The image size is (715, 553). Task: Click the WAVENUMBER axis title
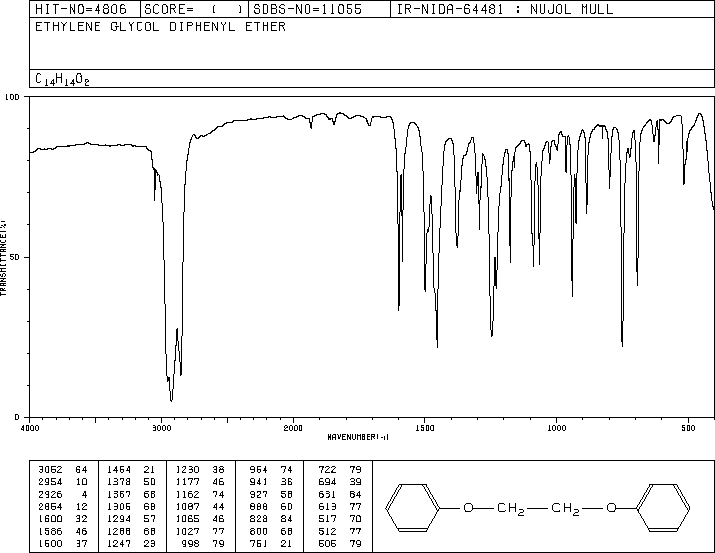click(358, 437)
